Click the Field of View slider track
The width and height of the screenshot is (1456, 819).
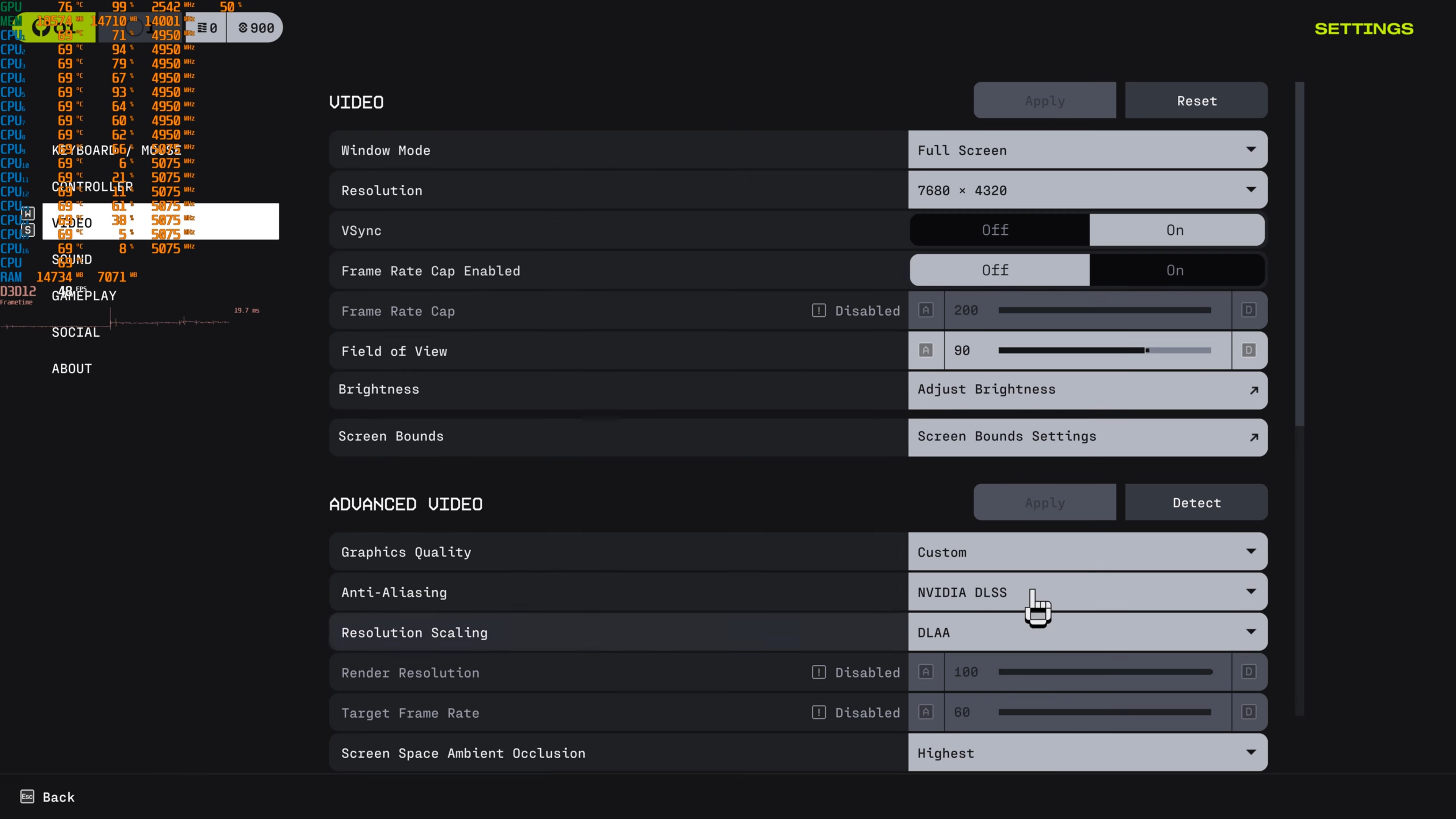coord(1104,350)
